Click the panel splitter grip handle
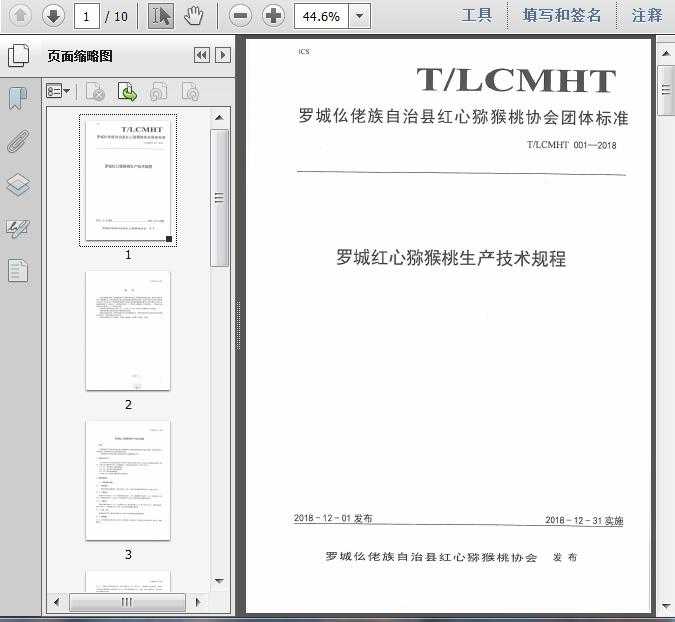Viewport: 675px width, 622px height. click(238, 325)
